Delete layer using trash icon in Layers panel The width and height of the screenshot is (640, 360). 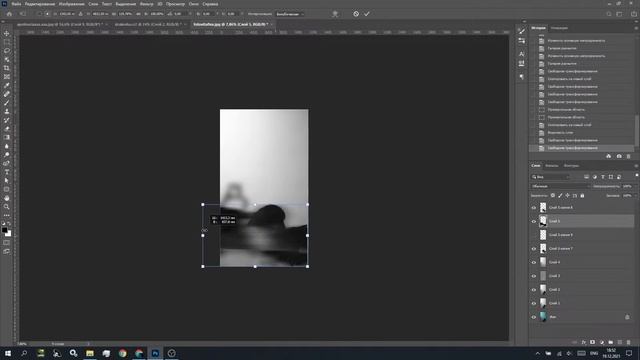coord(629,342)
